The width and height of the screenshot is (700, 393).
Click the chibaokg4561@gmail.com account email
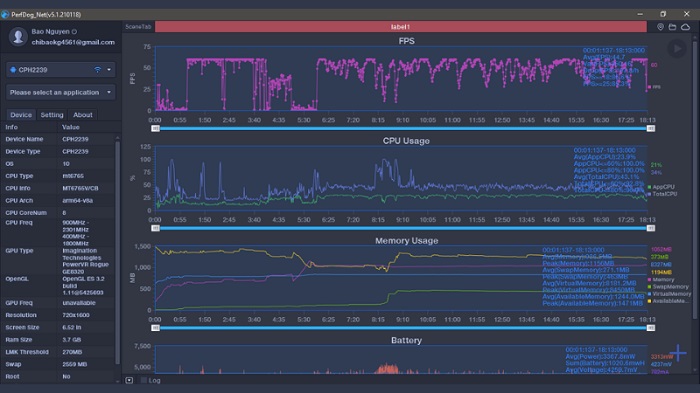(x=73, y=42)
